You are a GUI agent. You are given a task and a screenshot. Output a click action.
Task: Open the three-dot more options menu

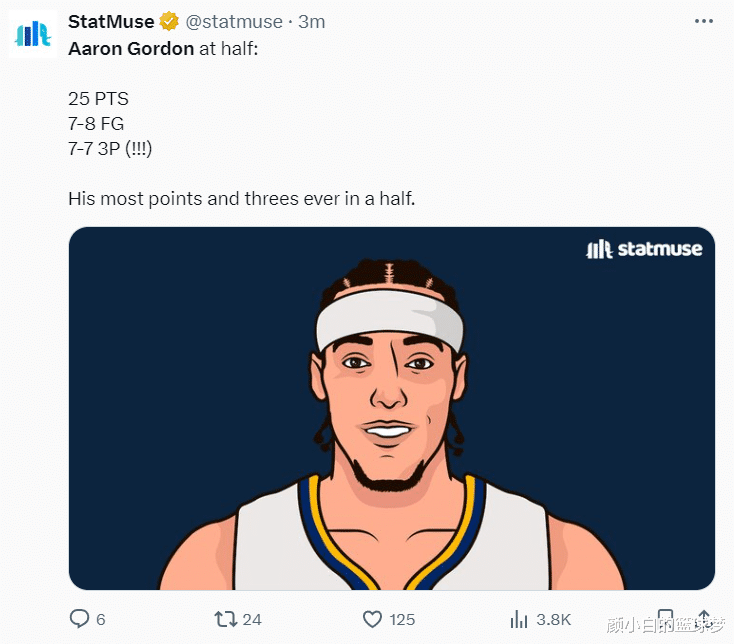pos(704,21)
